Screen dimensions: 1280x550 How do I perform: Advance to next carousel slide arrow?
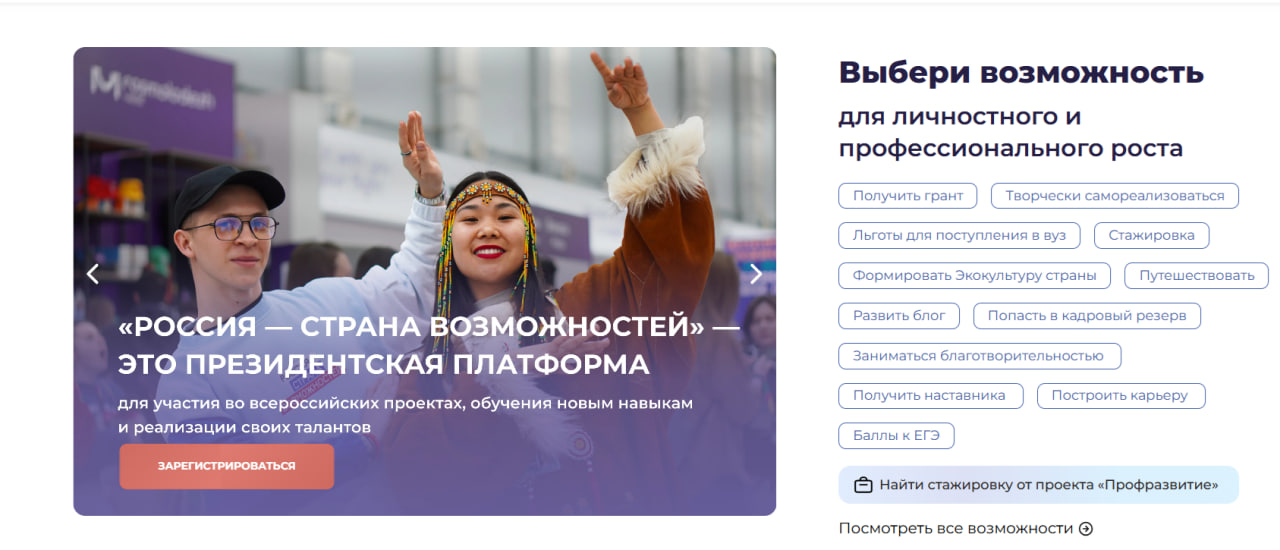756,273
